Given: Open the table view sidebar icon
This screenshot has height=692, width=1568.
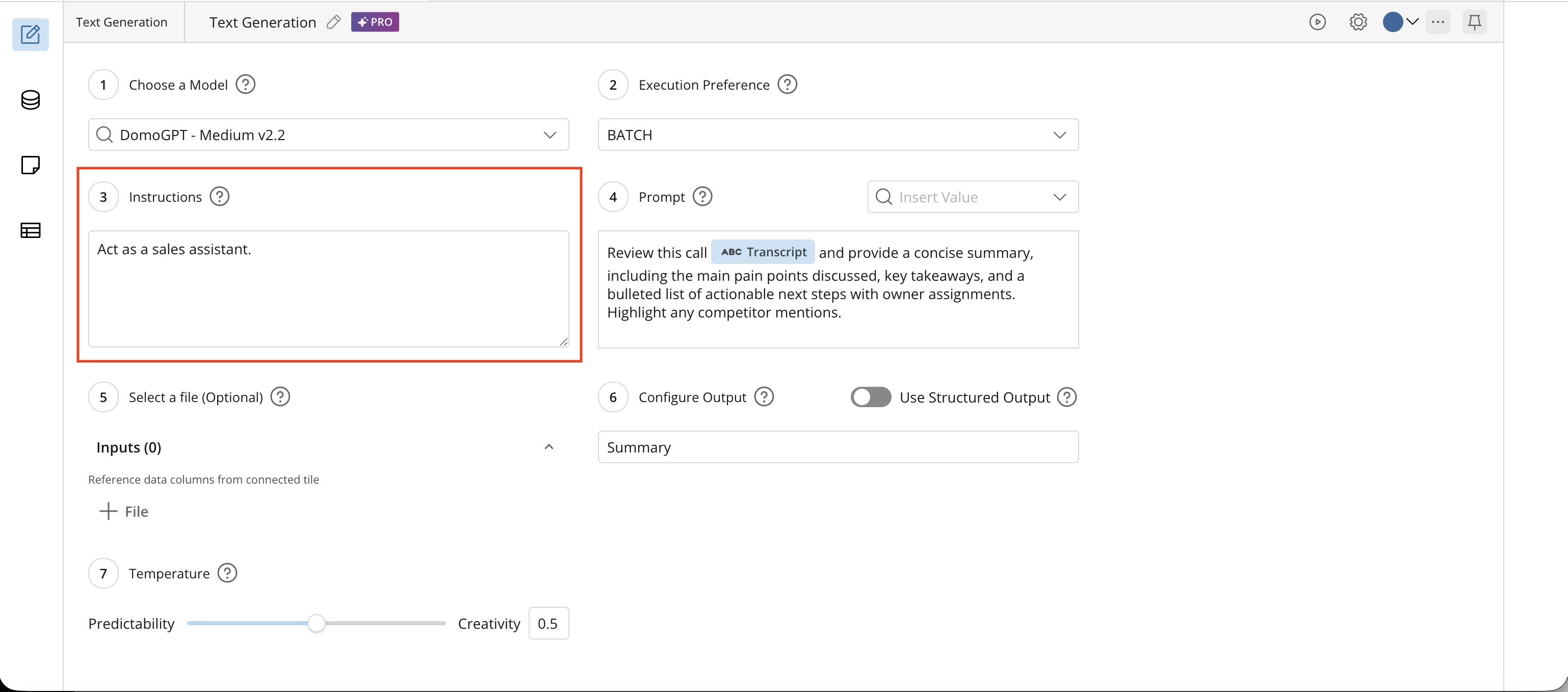Looking at the screenshot, I should click(31, 230).
